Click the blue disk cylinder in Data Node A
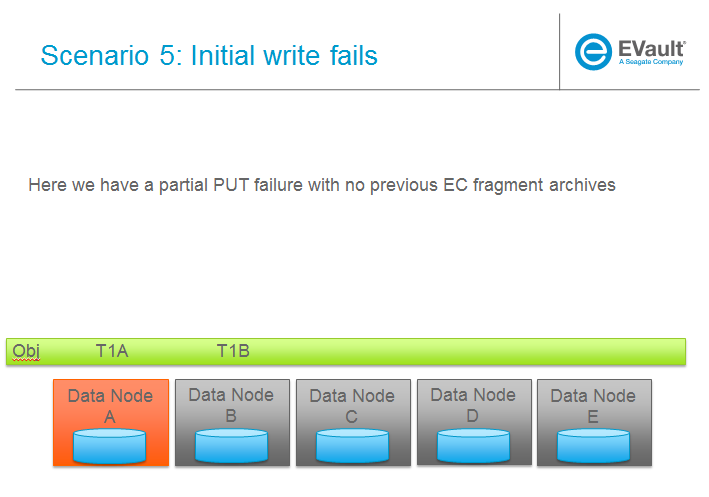709x497 pixels. pos(110,445)
